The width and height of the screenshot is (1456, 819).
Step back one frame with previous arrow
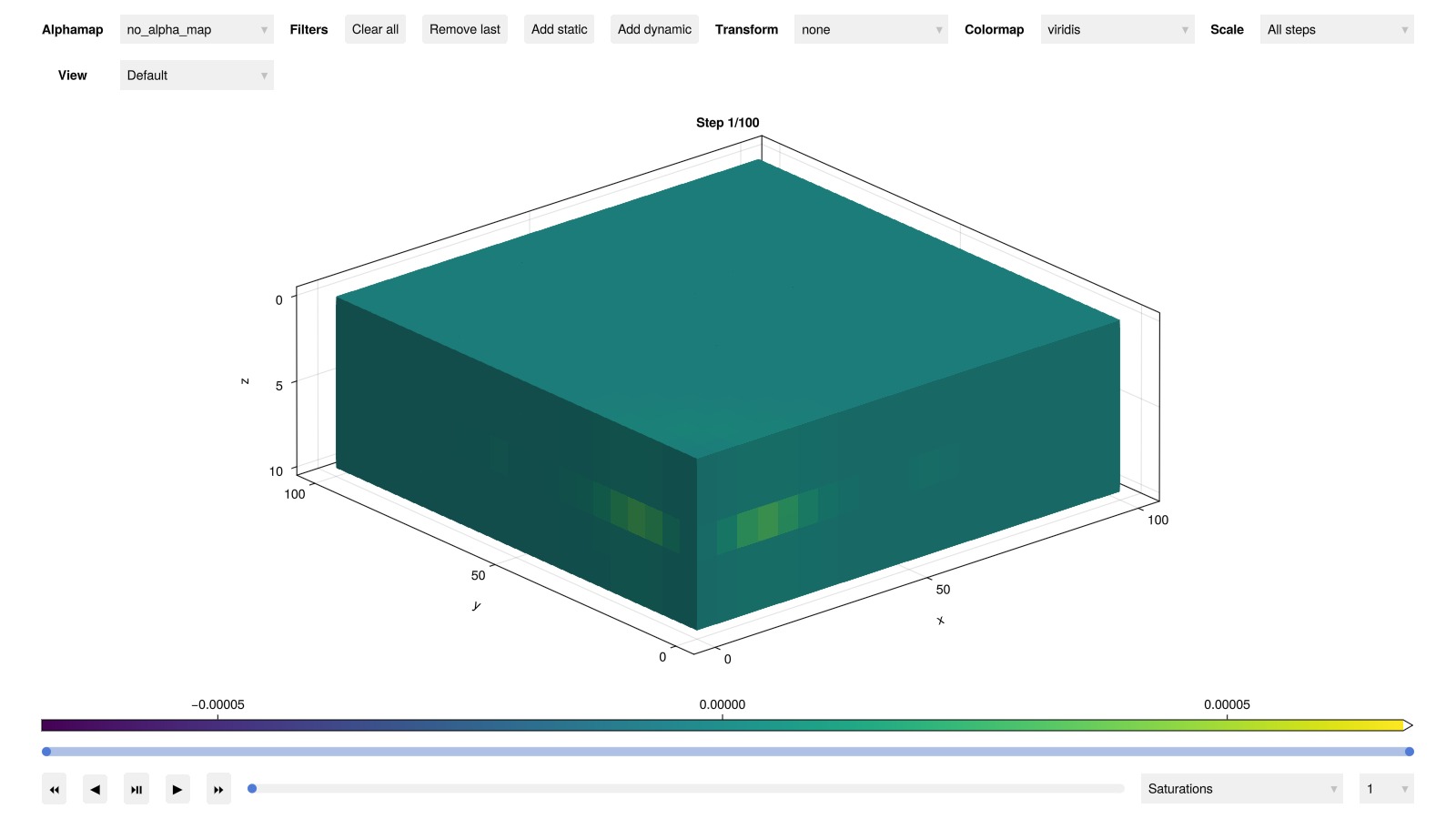(96, 789)
